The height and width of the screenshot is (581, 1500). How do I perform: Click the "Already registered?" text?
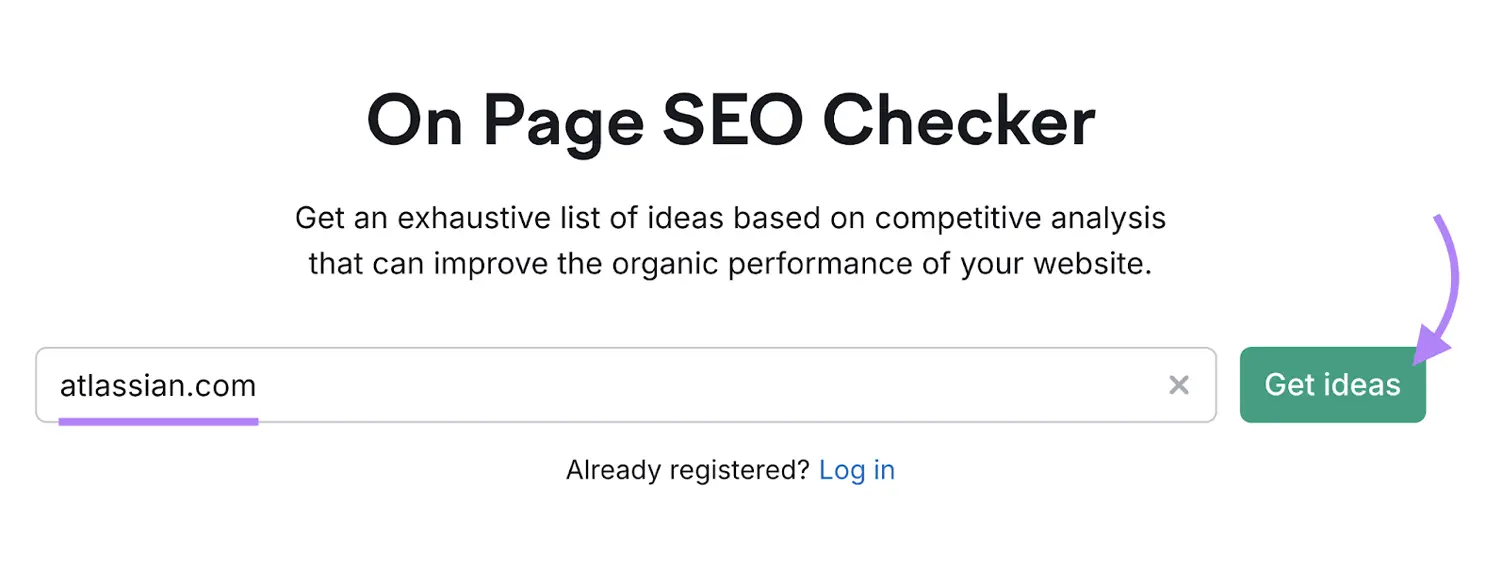[687, 470]
